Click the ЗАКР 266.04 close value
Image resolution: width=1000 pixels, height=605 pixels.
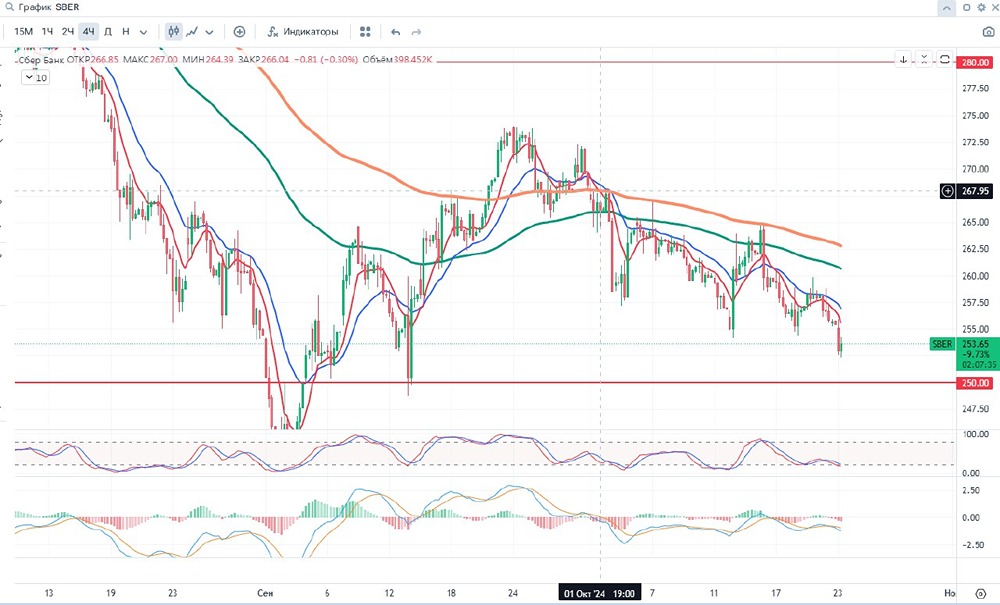[x=263, y=60]
